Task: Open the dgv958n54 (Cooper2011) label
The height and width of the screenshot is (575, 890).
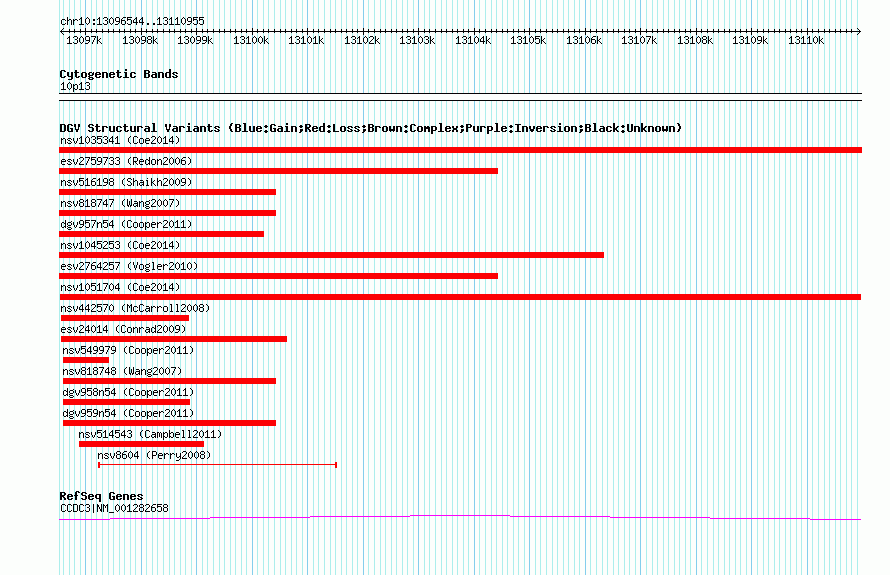Action: 128,392
